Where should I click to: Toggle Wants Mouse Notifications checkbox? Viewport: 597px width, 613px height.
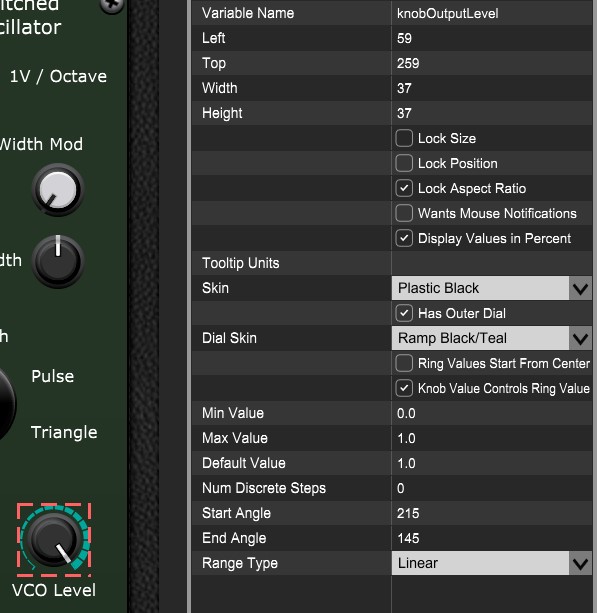coord(404,213)
